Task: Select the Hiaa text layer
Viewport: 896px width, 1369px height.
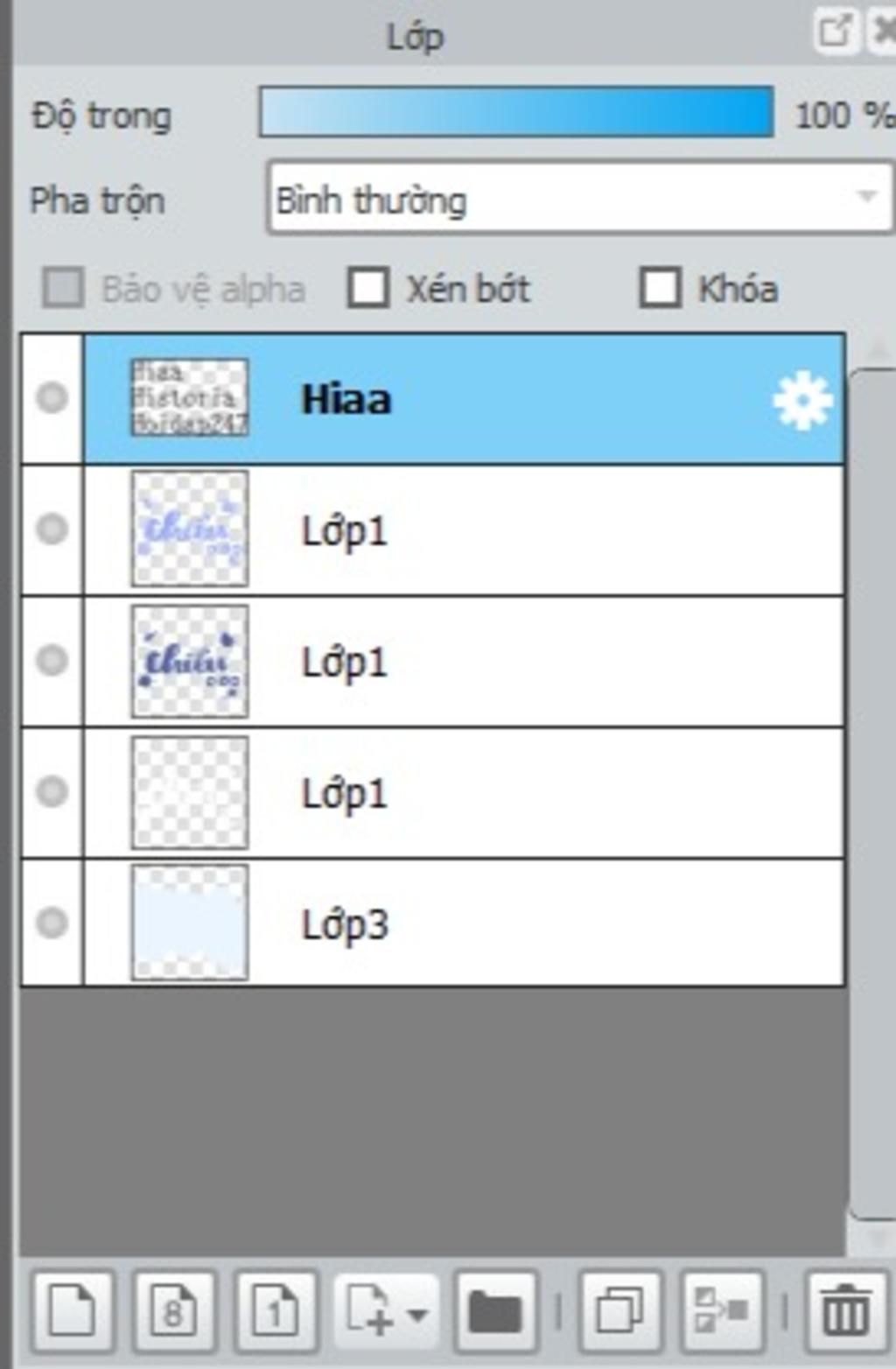Action: click(465, 398)
